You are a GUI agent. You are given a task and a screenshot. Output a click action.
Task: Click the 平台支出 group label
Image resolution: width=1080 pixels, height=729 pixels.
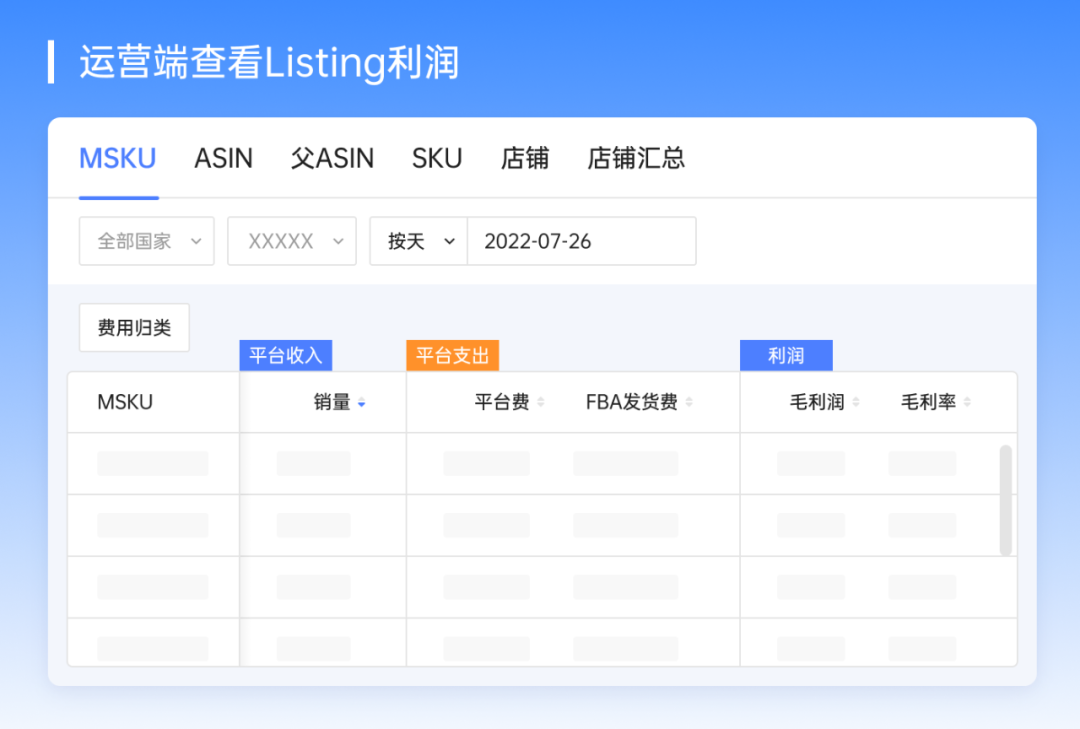[x=453, y=356]
